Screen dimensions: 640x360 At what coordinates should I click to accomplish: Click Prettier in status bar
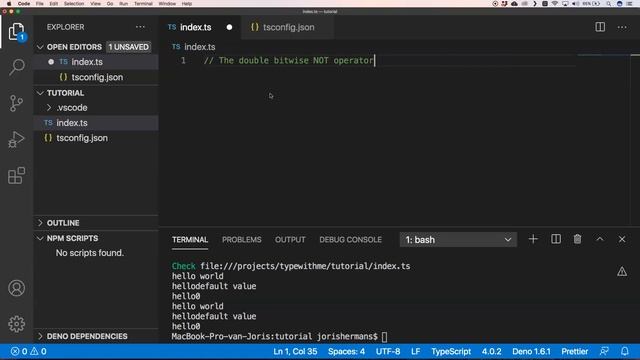(x=575, y=351)
